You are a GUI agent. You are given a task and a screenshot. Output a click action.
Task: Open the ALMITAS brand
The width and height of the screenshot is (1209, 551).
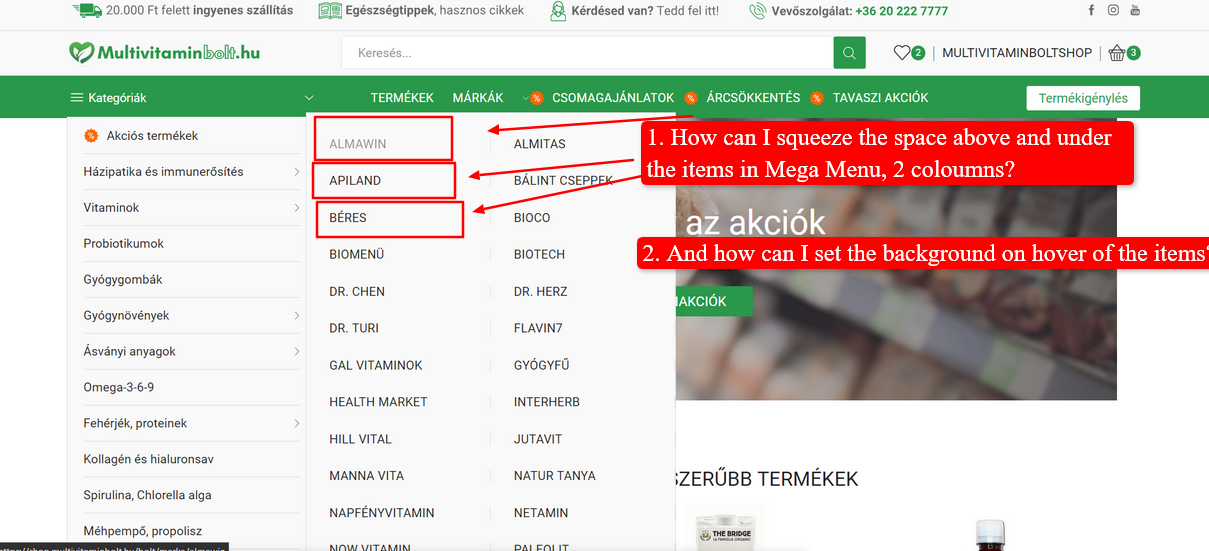540,144
